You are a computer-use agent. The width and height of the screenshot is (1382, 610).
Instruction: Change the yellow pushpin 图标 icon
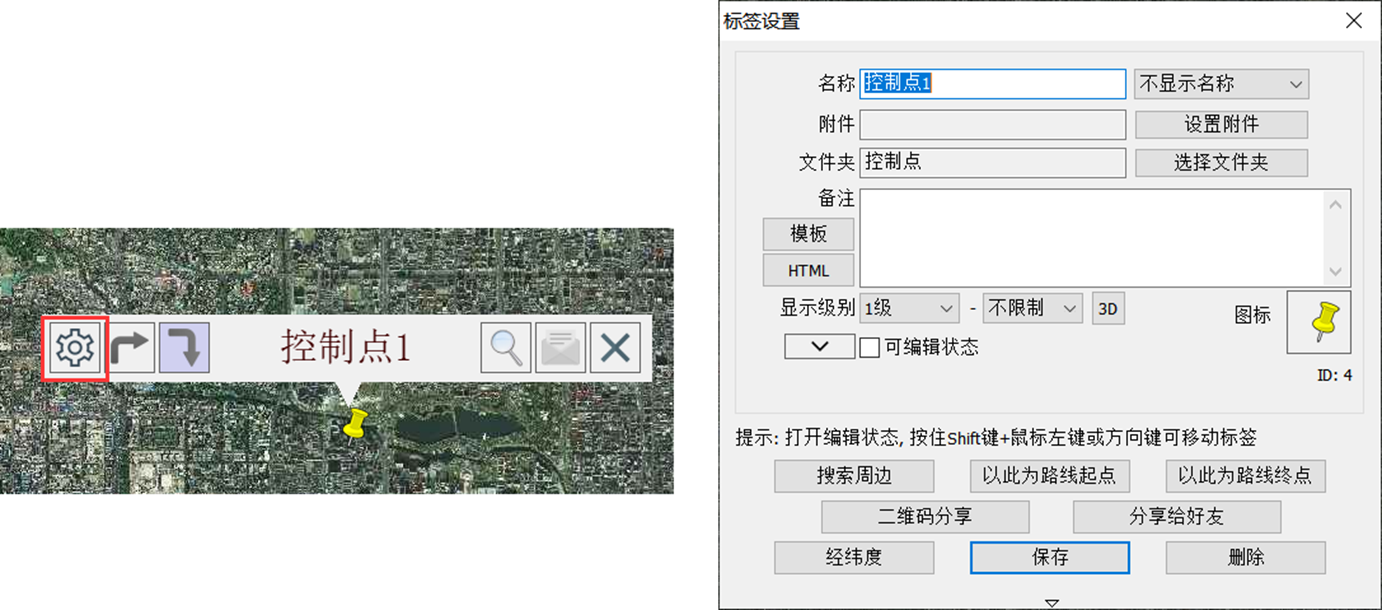(1318, 322)
